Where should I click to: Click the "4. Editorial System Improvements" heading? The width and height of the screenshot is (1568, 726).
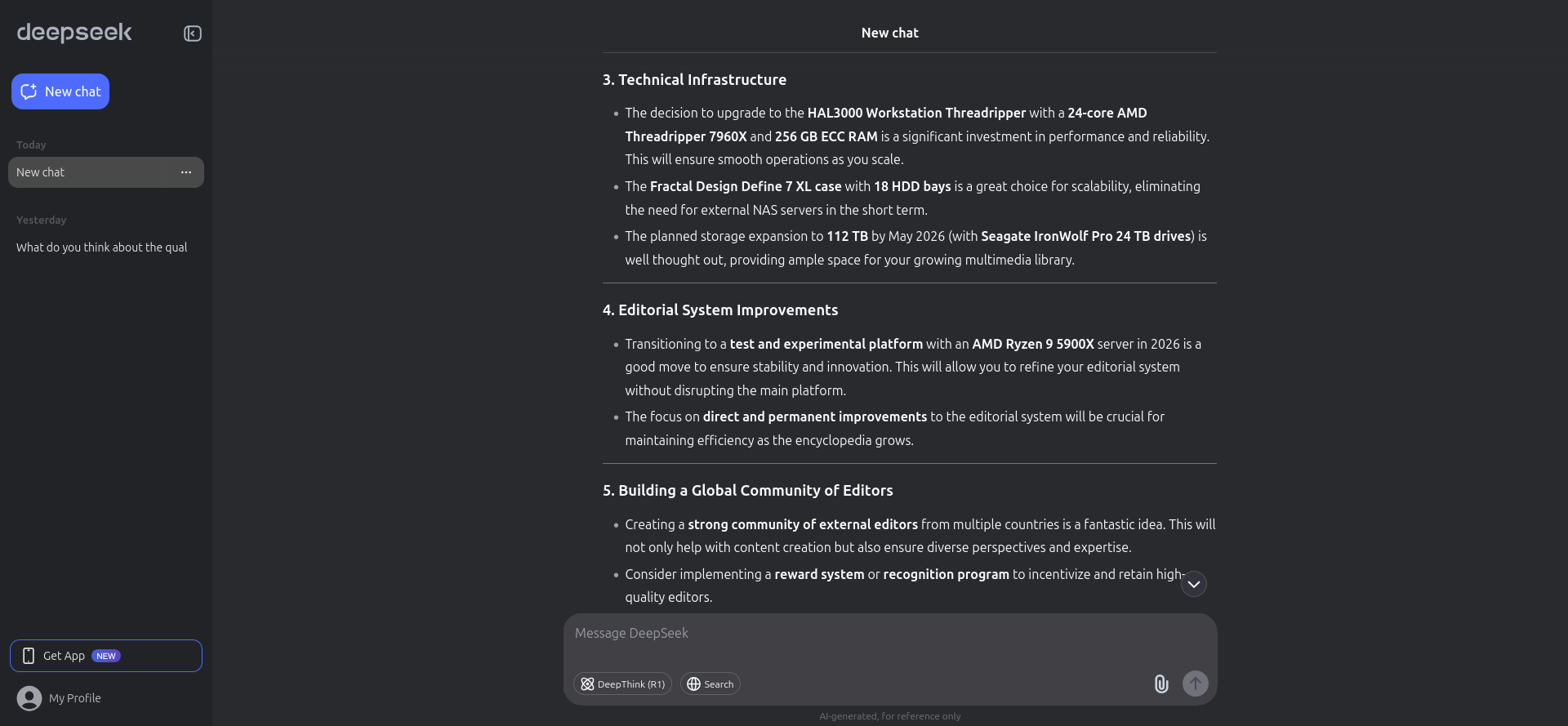719,310
